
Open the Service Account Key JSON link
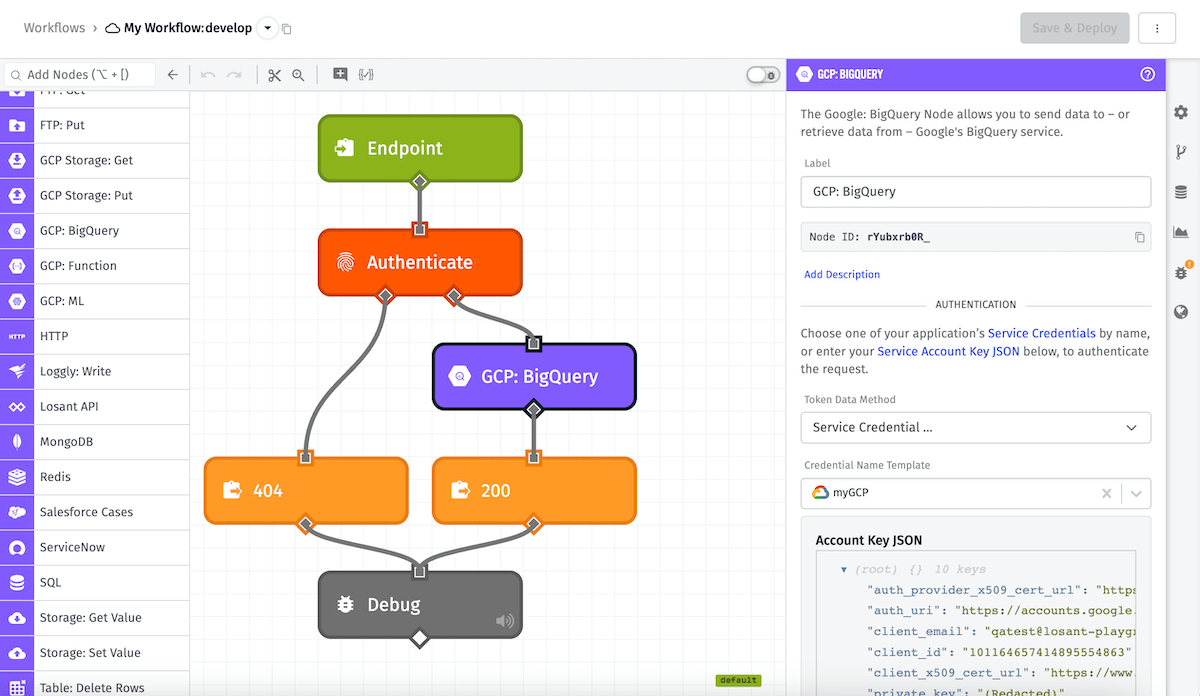948,352
